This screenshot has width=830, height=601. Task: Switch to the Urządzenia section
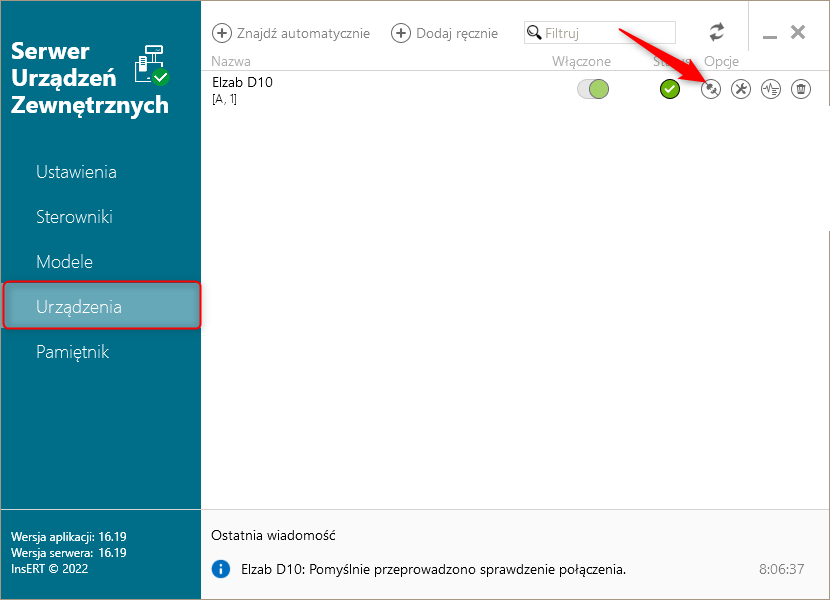tap(102, 306)
